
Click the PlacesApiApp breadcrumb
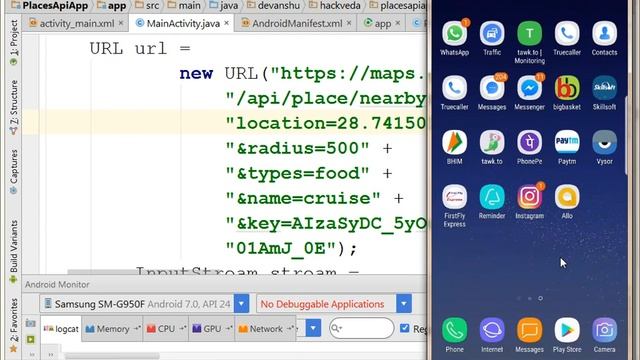(51, 6)
